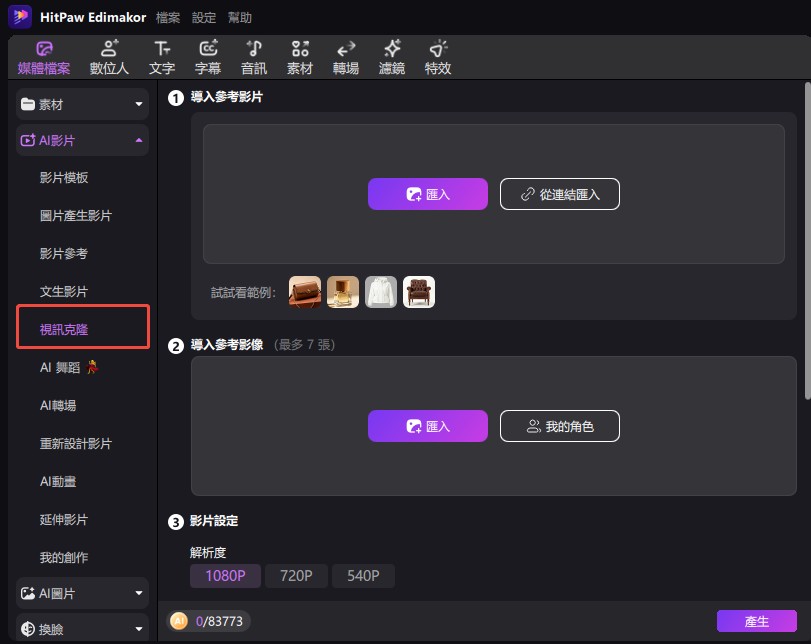
Task: Open the 字幕 subtitles tool
Action: 208,57
